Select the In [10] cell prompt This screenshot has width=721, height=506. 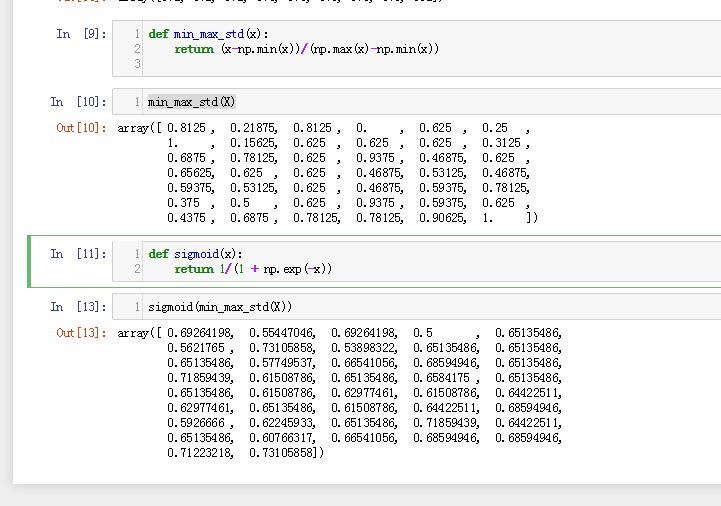click(x=78, y=102)
